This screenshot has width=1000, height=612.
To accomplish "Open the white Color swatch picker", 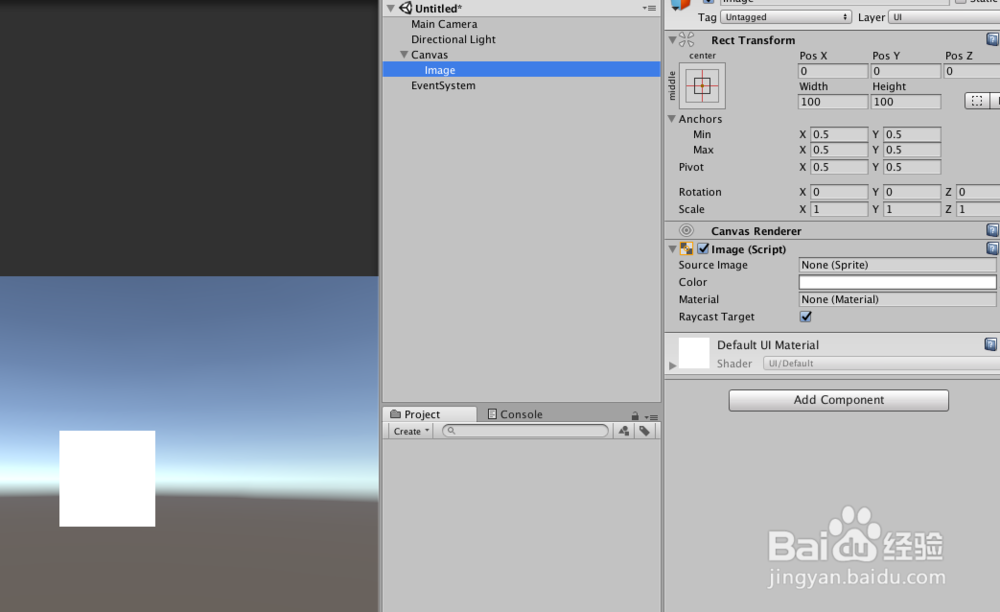I will [x=897, y=282].
